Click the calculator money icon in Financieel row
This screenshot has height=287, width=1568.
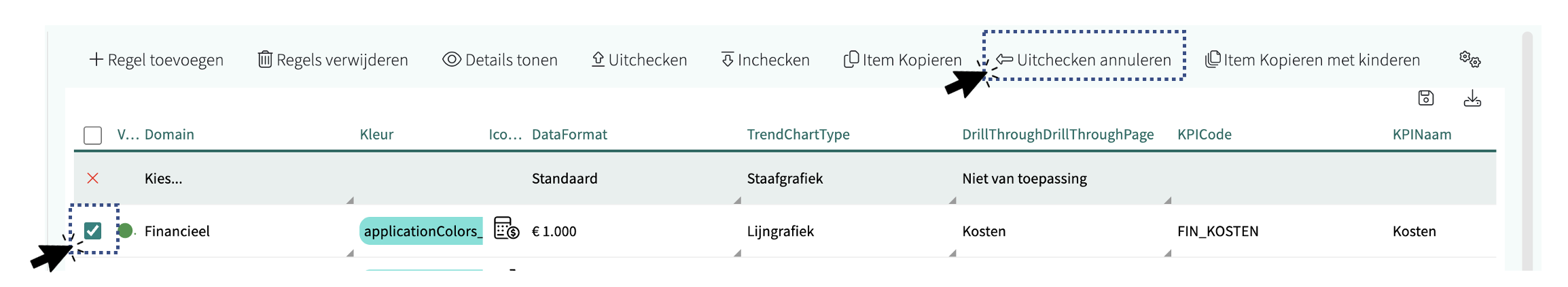(506, 229)
